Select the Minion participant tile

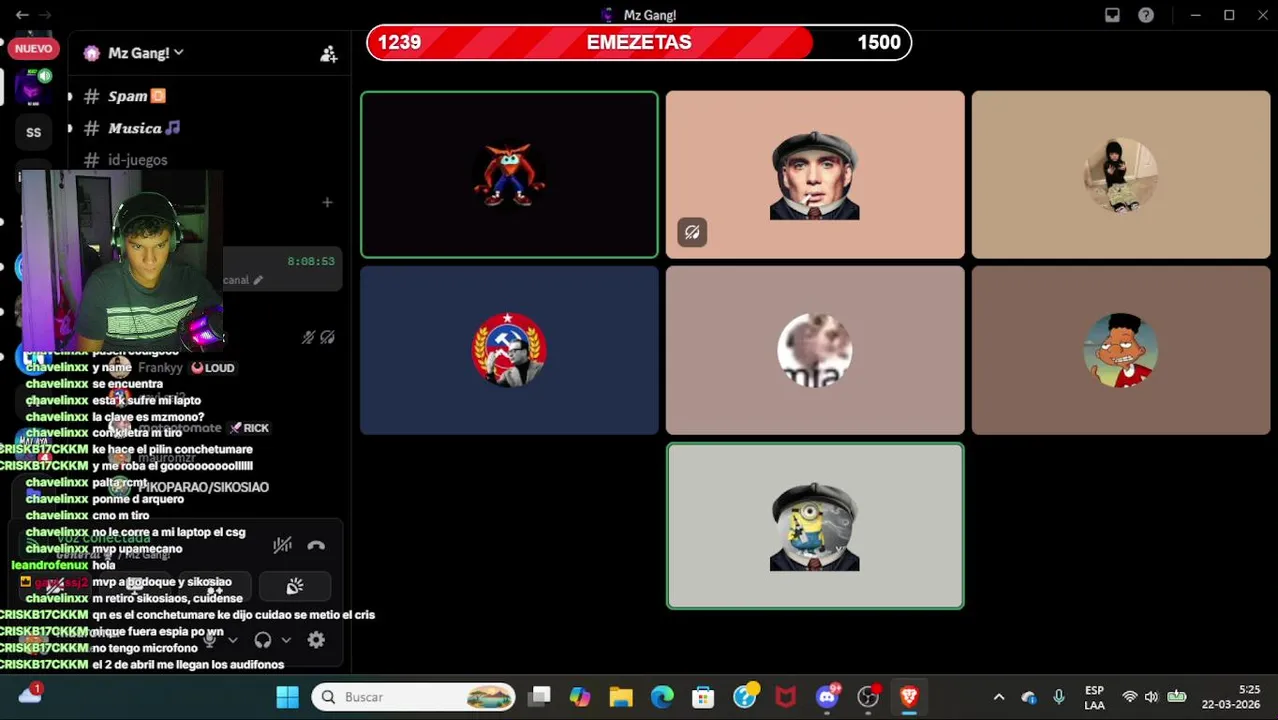click(815, 526)
